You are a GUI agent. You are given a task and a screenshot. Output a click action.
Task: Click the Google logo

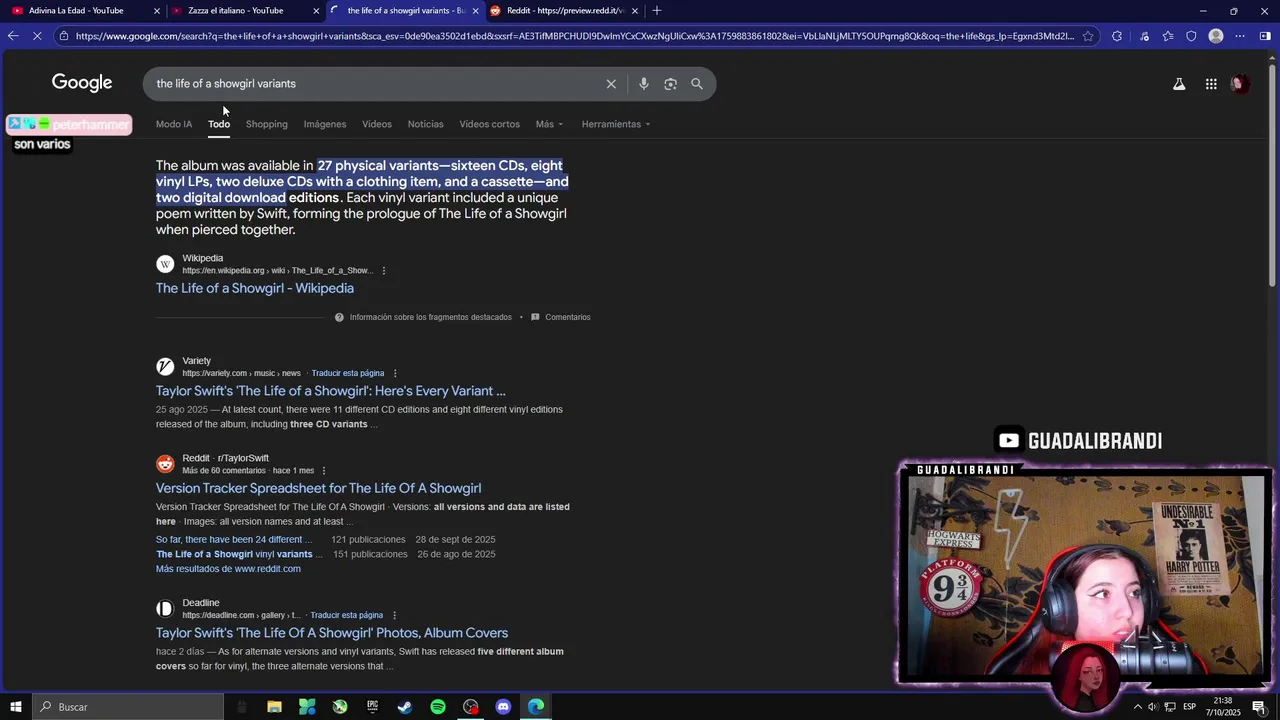pyautogui.click(x=82, y=83)
